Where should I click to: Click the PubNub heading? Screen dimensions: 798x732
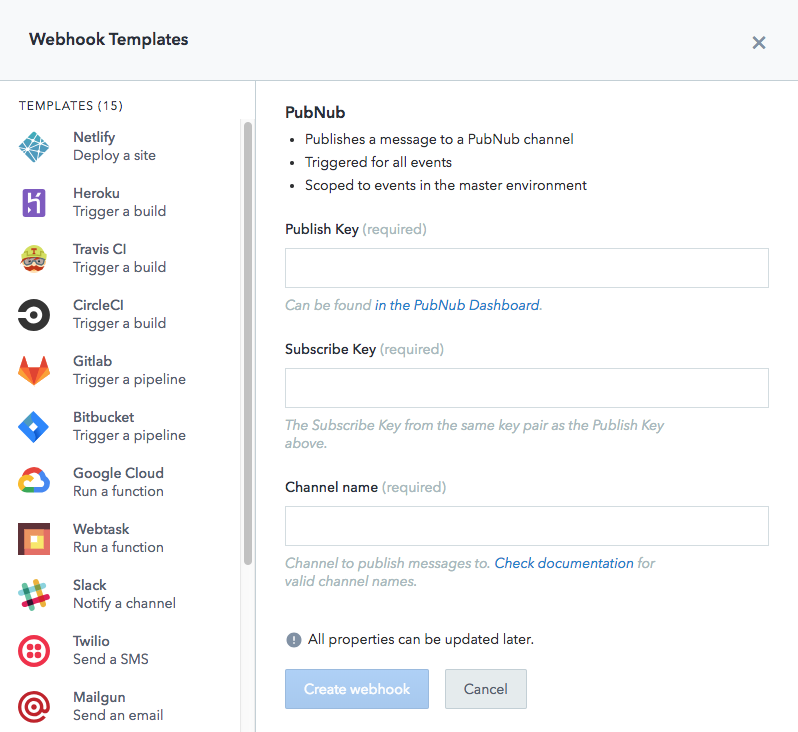click(x=315, y=112)
